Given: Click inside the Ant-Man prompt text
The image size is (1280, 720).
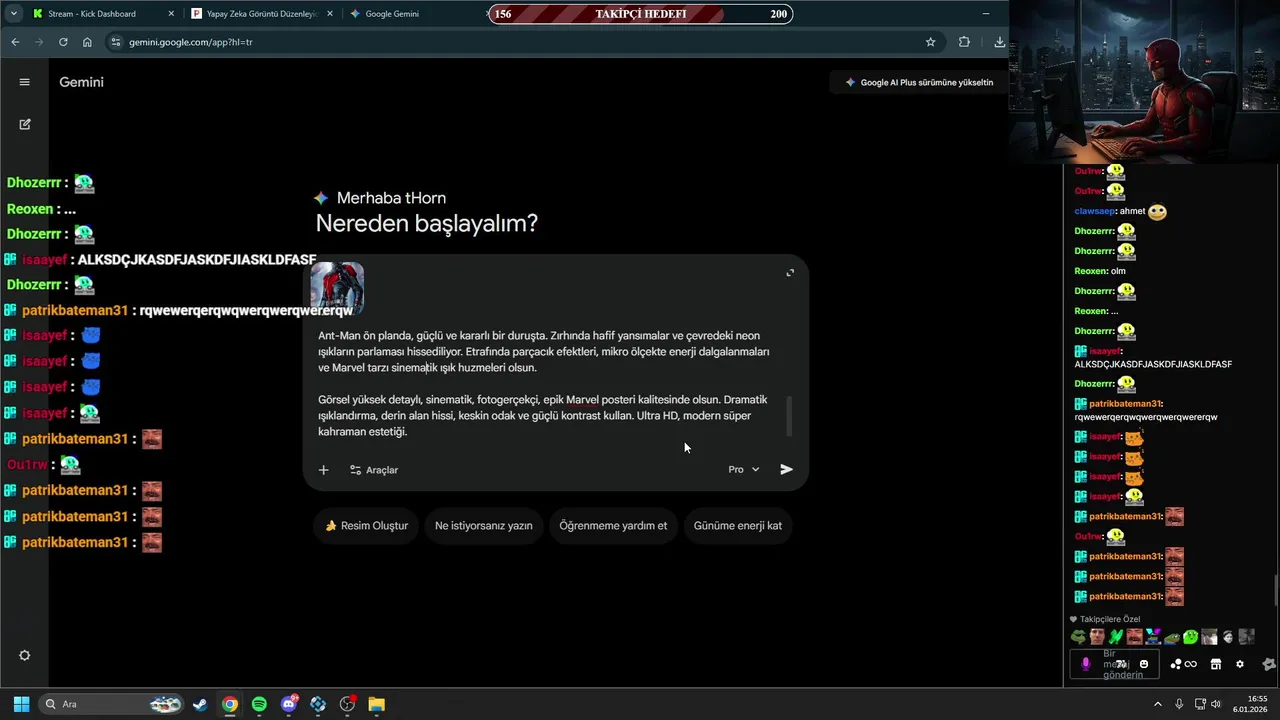Looking at the screenshot, I should coord(545,383).
